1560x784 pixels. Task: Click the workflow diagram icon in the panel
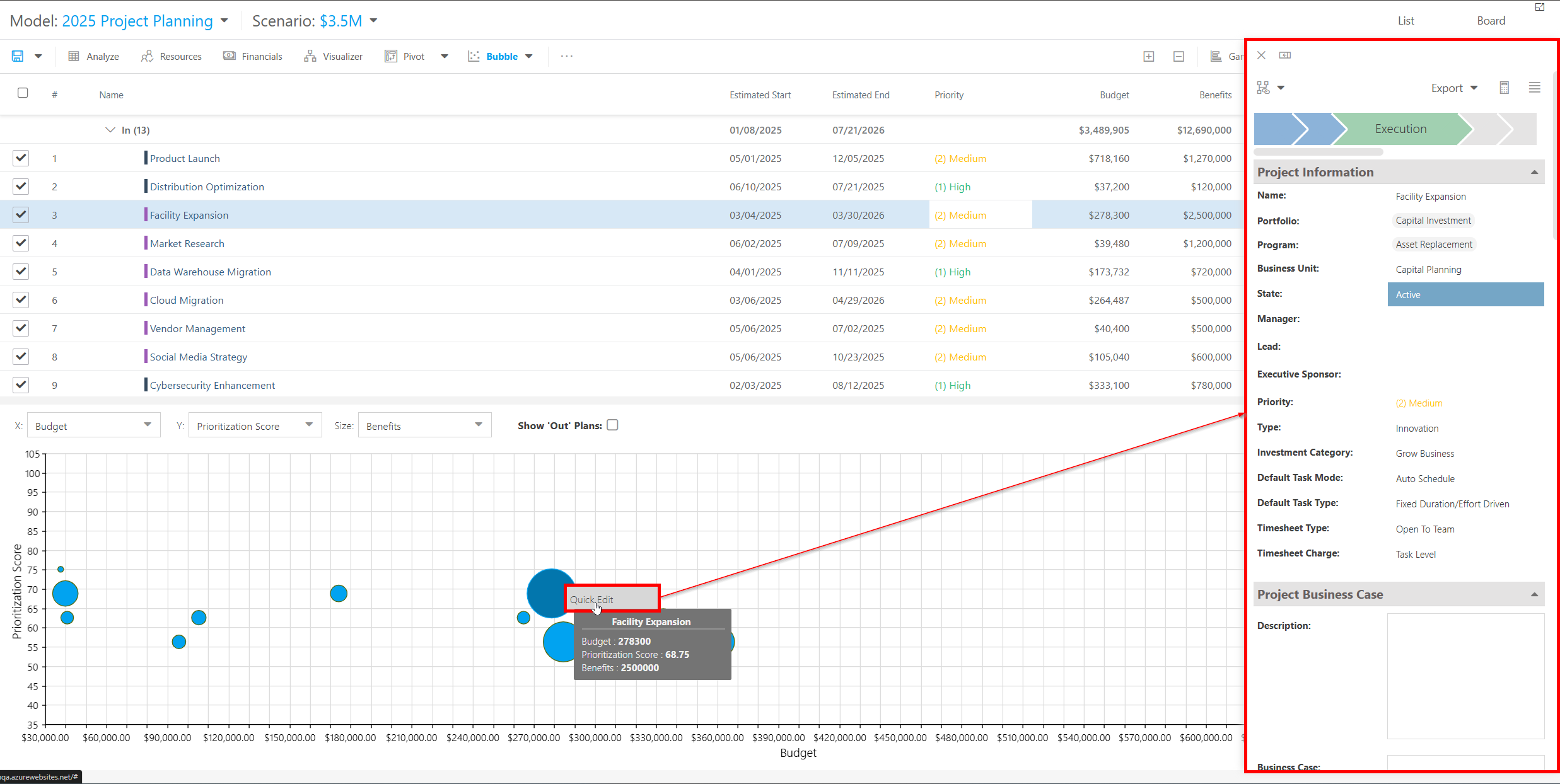(1263, 88)
